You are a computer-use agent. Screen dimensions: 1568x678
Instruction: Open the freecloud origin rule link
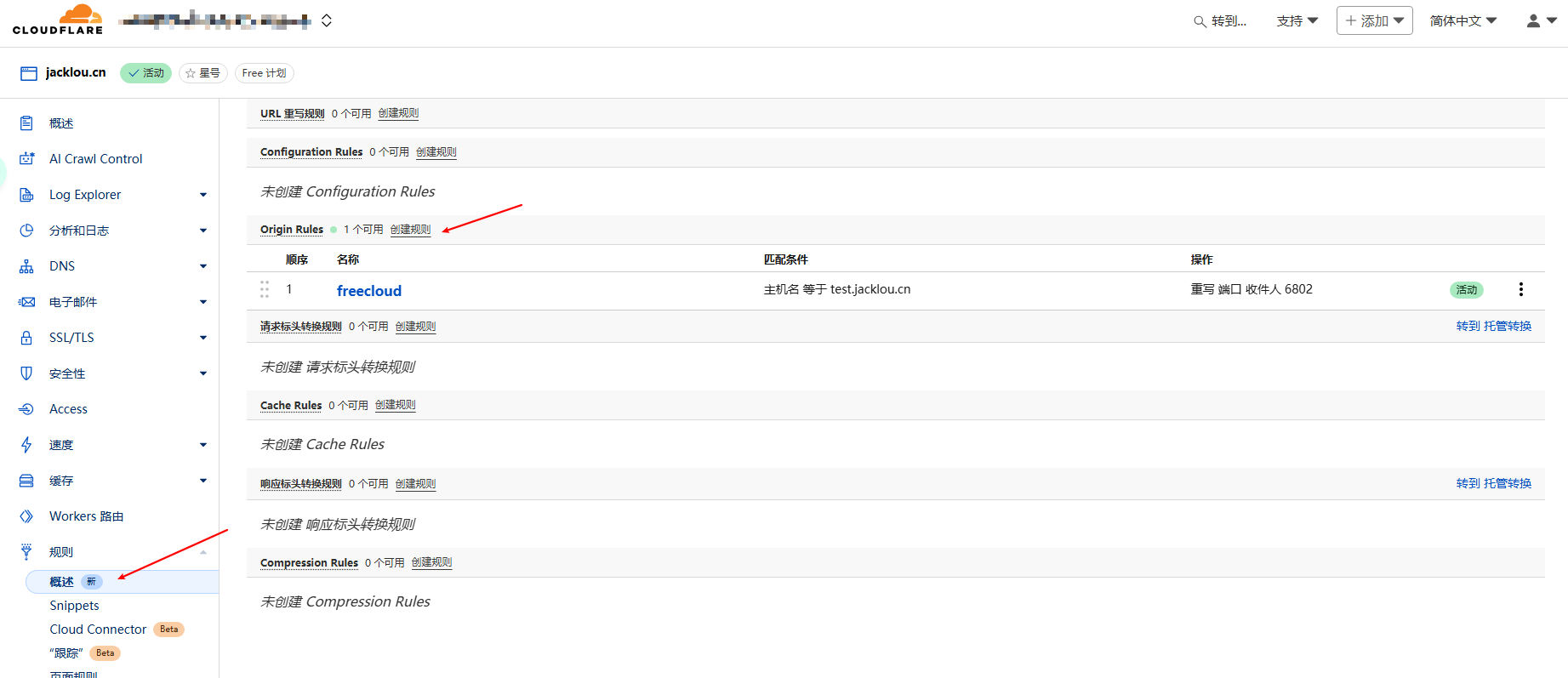(x=368, y=291)
